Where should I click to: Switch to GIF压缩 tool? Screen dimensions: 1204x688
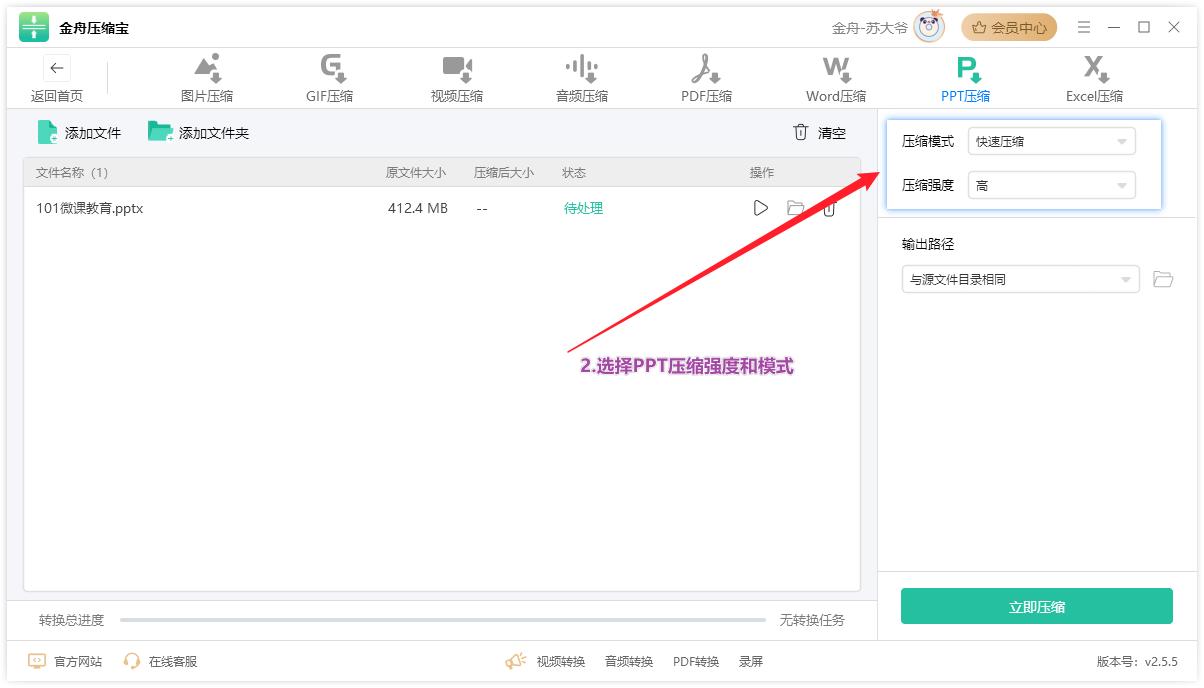(330, 79)
